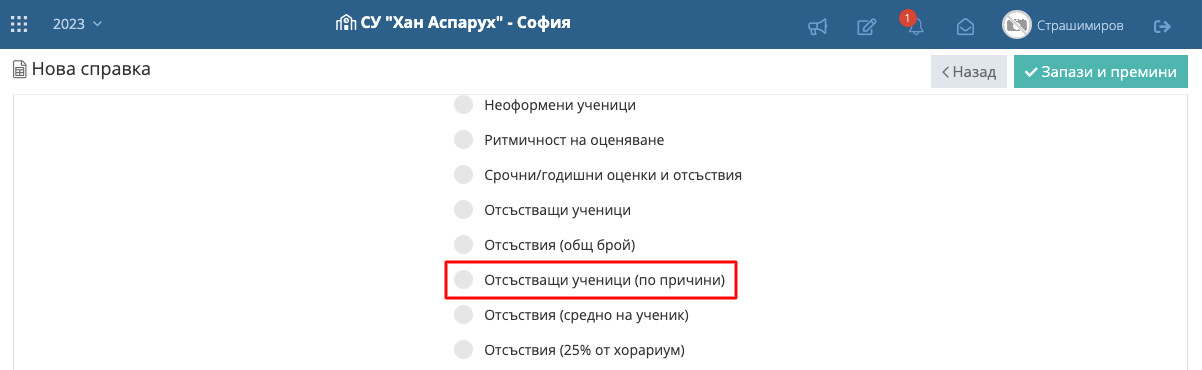Open the messages envelope icon
Screen dimensions: 1202x370
click(x=965, y=26)
